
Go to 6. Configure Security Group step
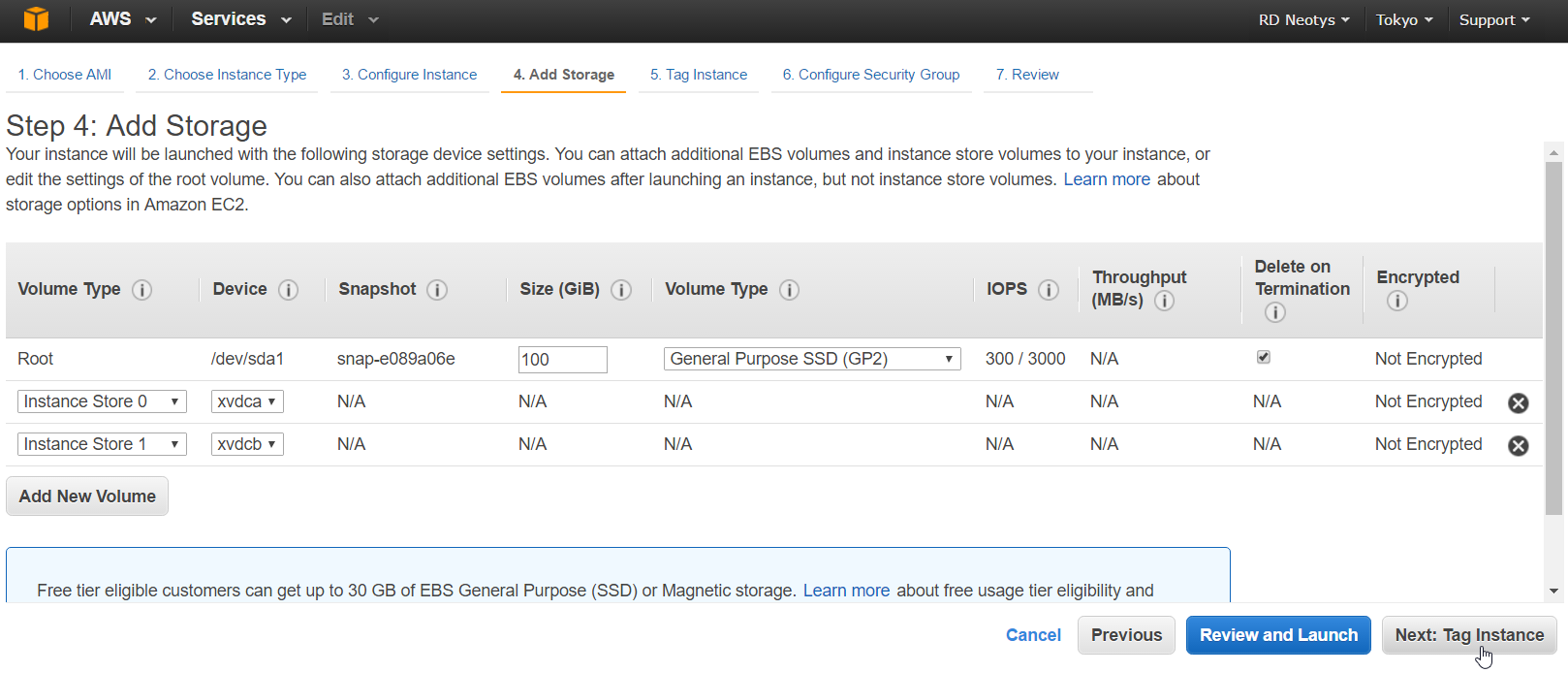click(x=871, y=75)
